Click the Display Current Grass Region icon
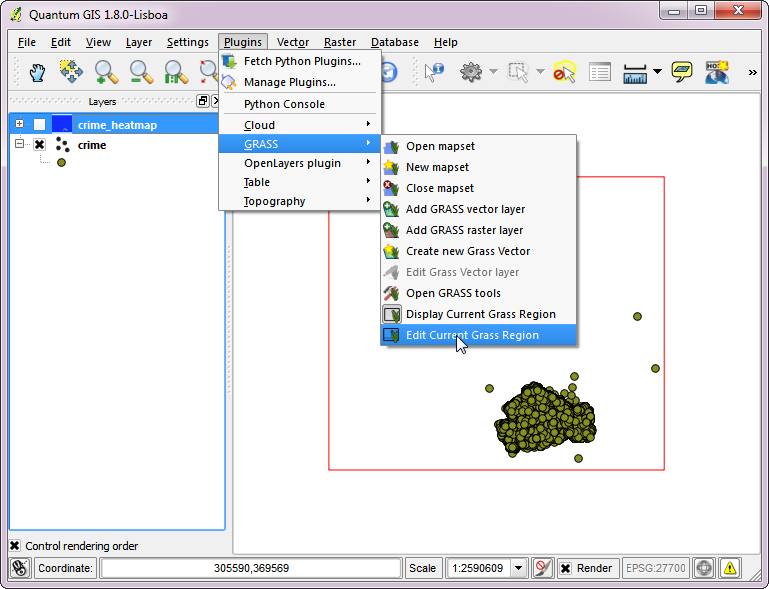769x589 pixels. [x=391, y=314]
